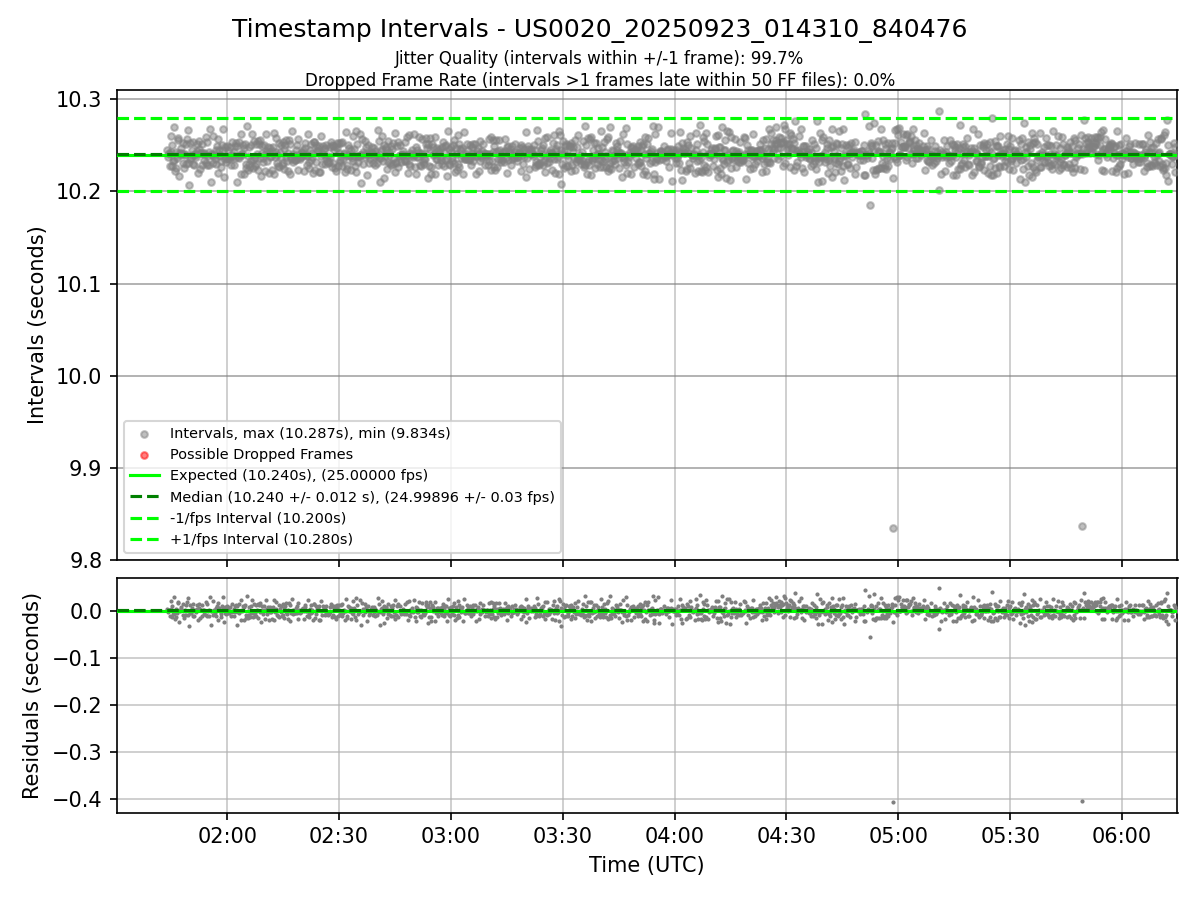Click the x-axis tick label 03:30

[x=563, y=835]
